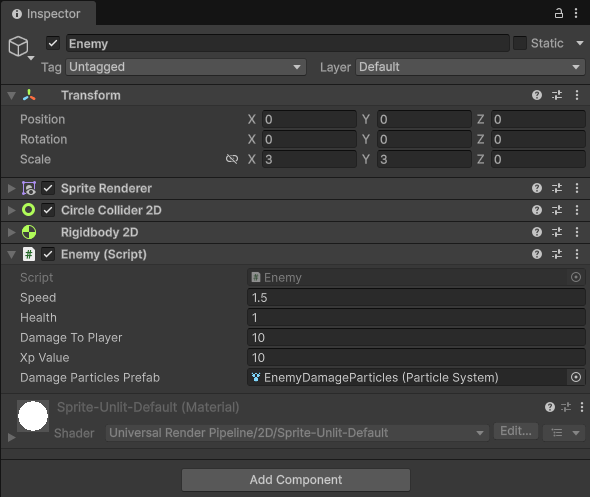Open material shader list options dropdown
This screenshot has height=497, width=590.
click(x=564, y=433)
